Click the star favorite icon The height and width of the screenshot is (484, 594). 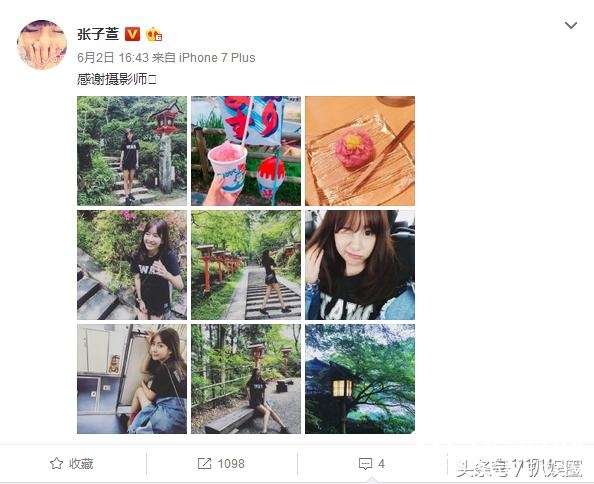56,463
